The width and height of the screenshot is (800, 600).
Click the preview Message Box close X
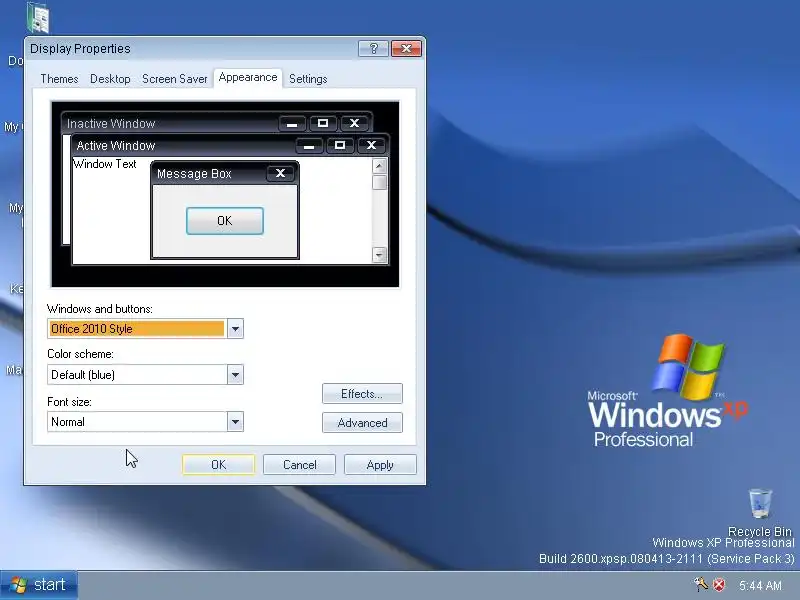tap(280, 173)
